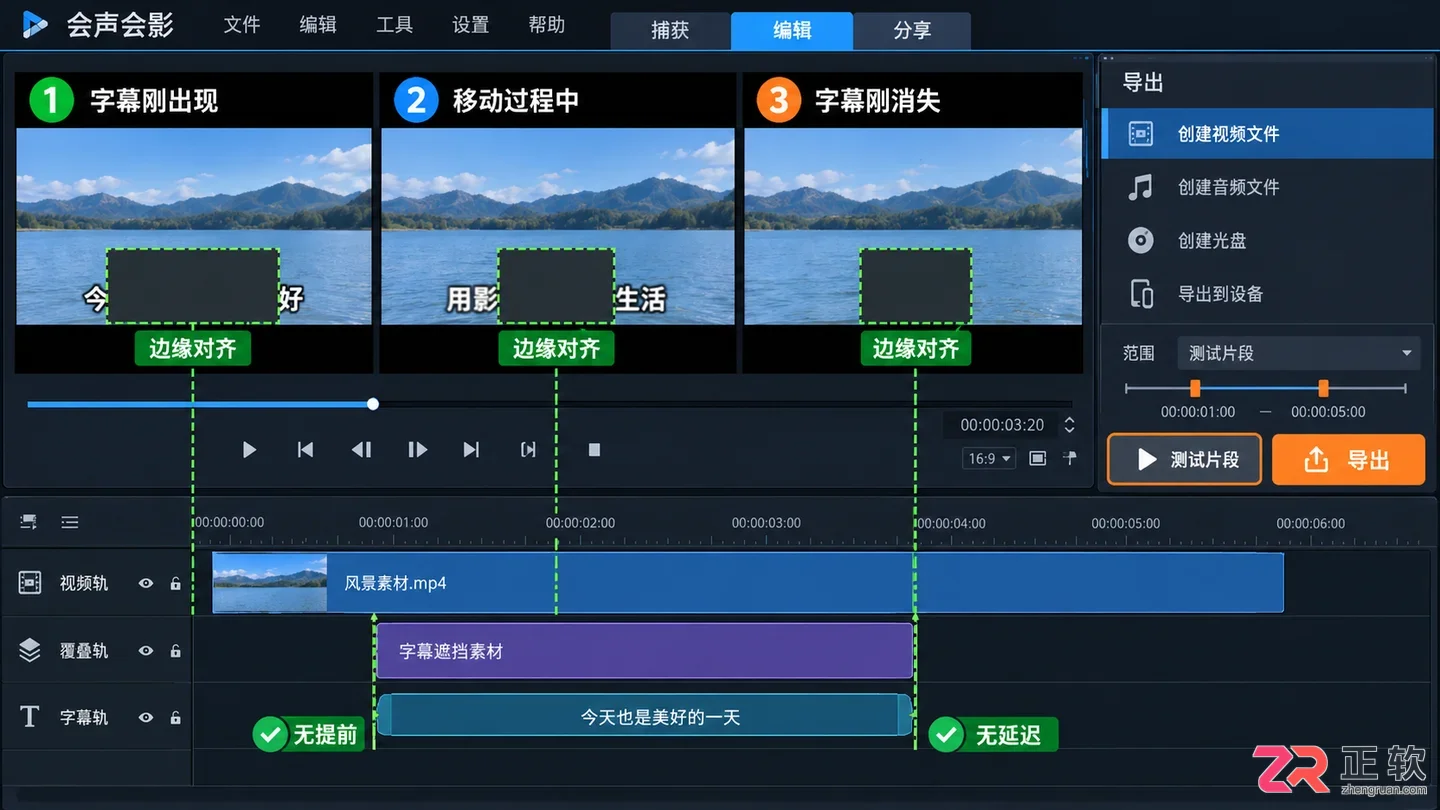Click the range start handle at 00:00:01:00
Screen dimensions: 1440x810
(x=1195, y=388)
